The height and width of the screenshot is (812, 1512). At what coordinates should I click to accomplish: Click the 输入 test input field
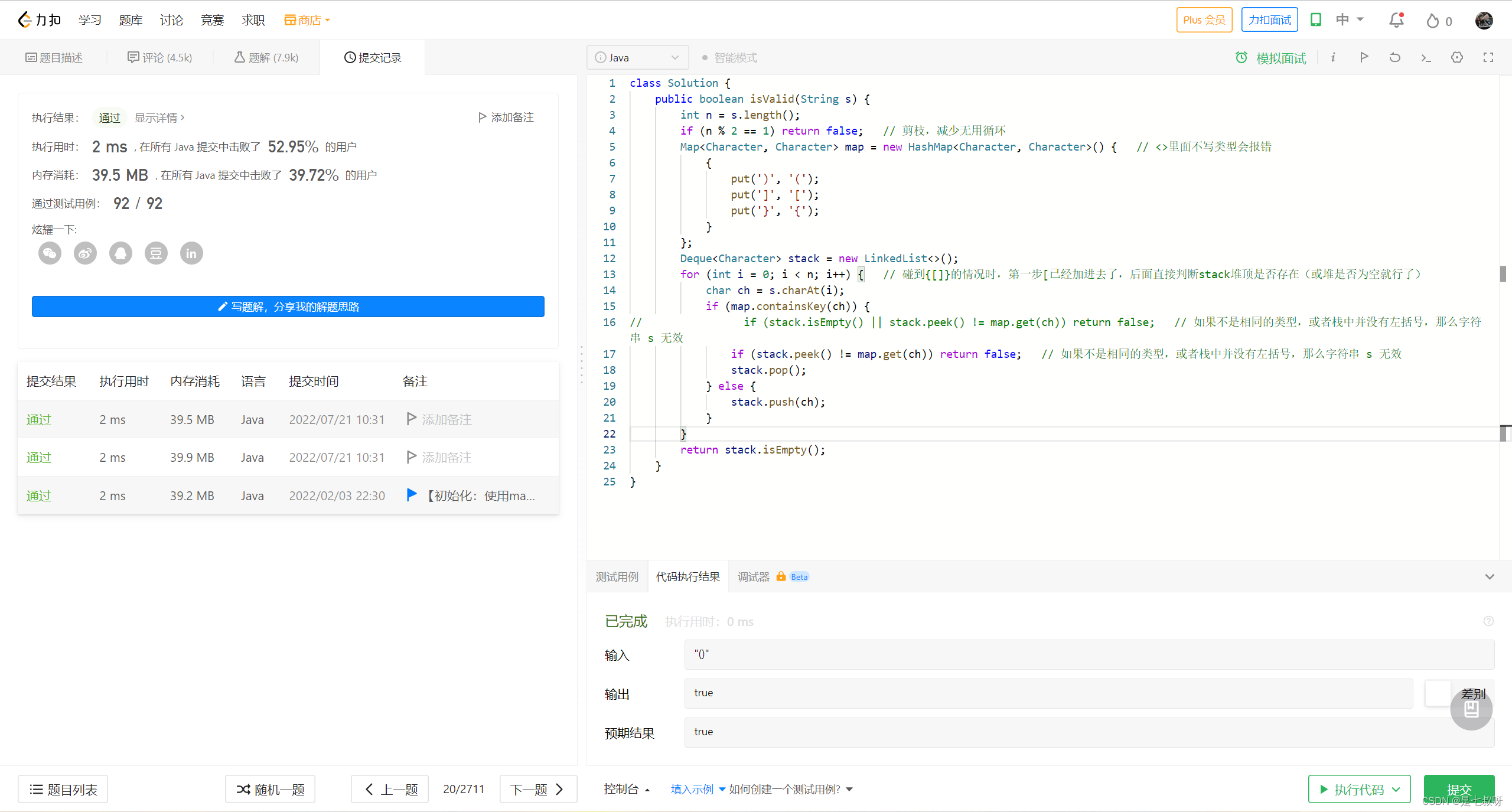pos(1089,654)
